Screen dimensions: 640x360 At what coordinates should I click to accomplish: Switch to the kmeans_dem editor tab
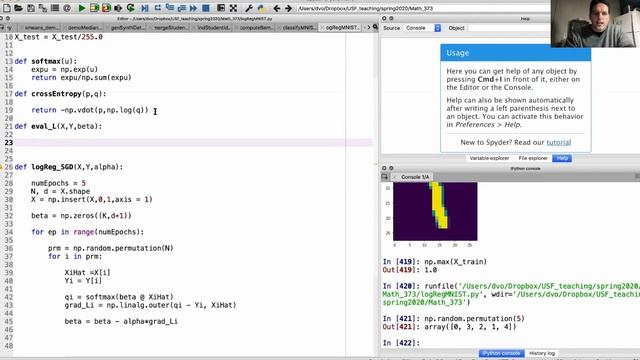(40, 28)
